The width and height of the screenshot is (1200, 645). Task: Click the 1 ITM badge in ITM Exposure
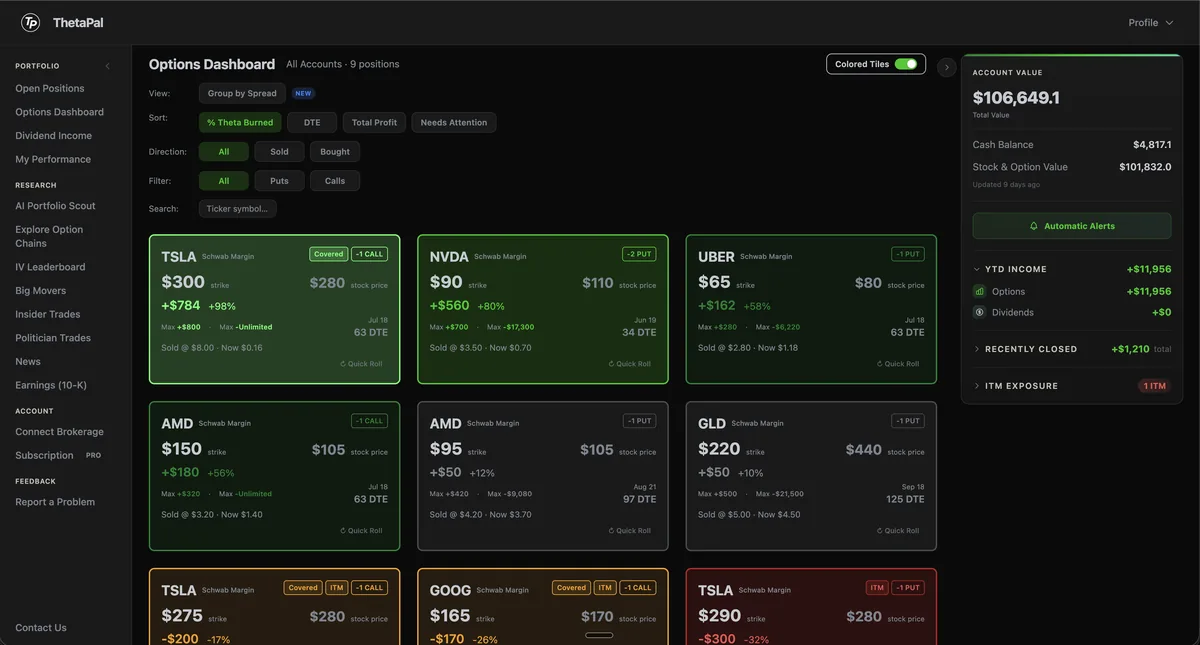click(1154, 386)
